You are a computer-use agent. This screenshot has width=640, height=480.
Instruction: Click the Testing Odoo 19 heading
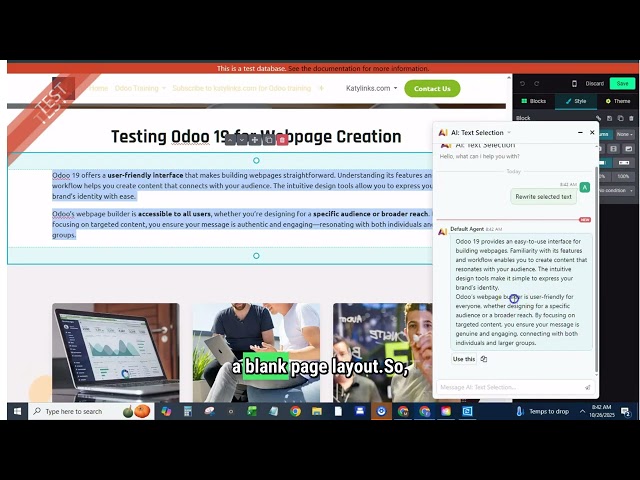[256, 136]
